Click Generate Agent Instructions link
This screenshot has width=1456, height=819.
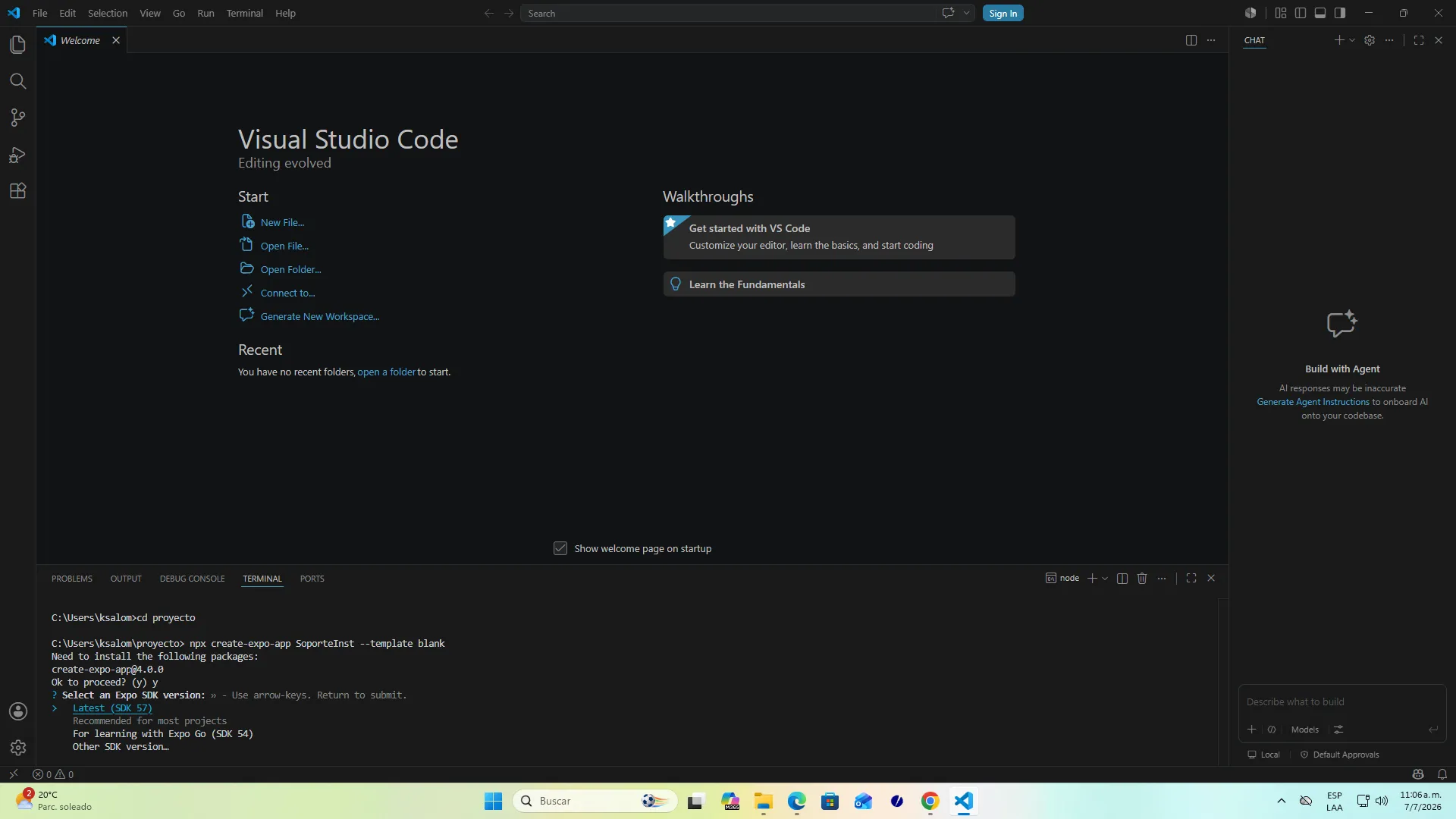coord(1313,402)
